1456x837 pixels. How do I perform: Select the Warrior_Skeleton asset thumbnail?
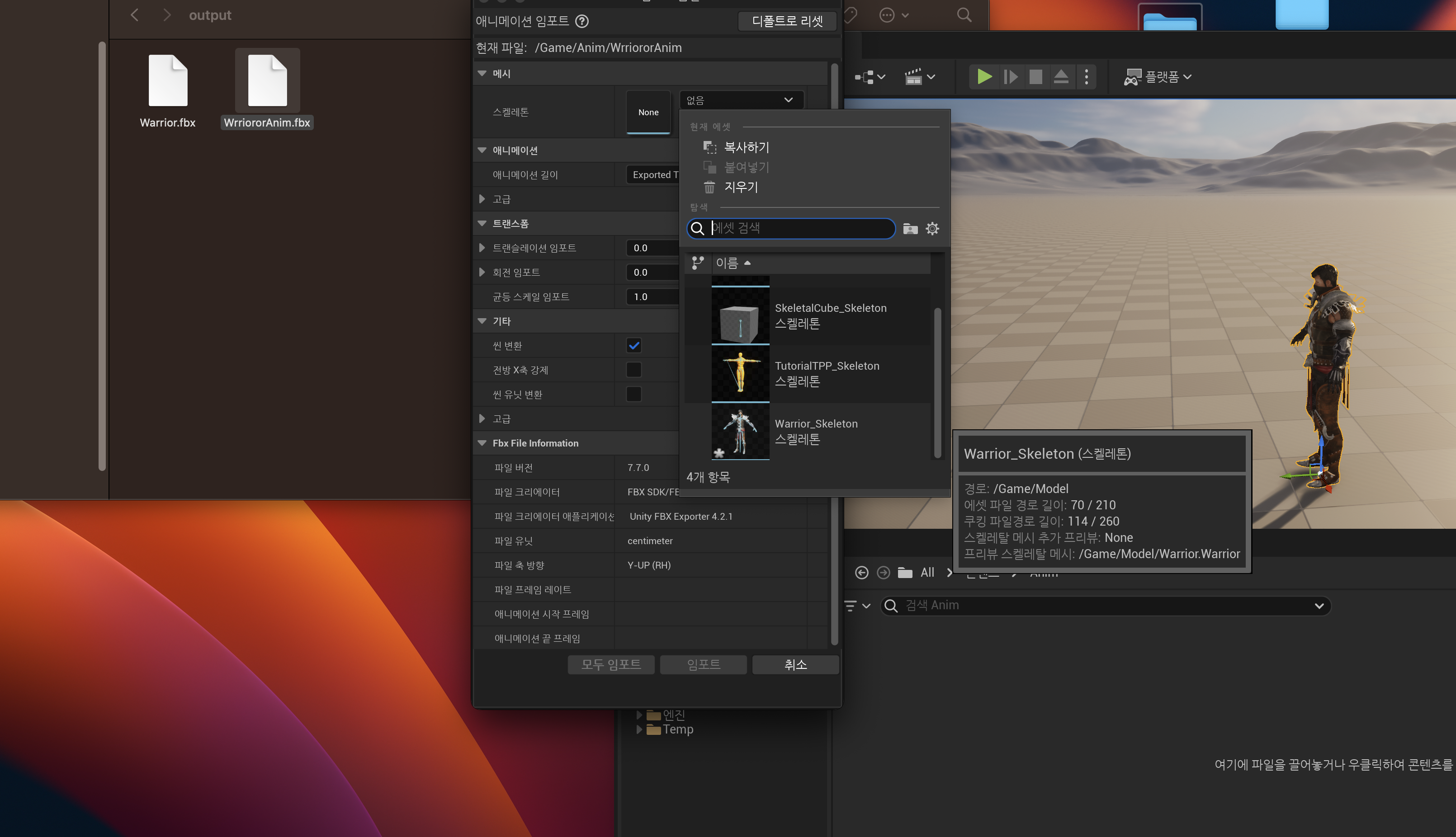tap(740, 431)
